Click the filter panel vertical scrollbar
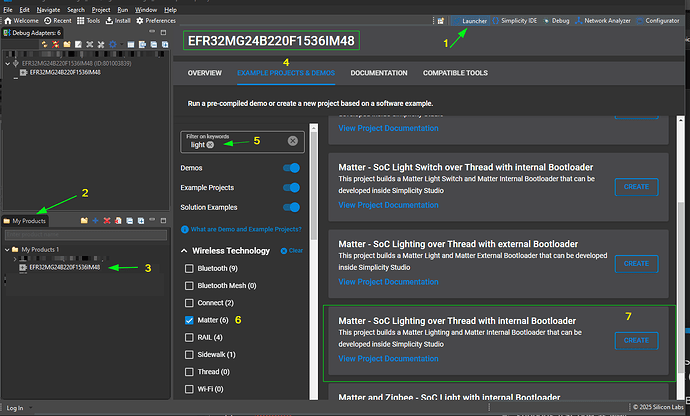The image size is (690, 416). [x=314, y=185]
